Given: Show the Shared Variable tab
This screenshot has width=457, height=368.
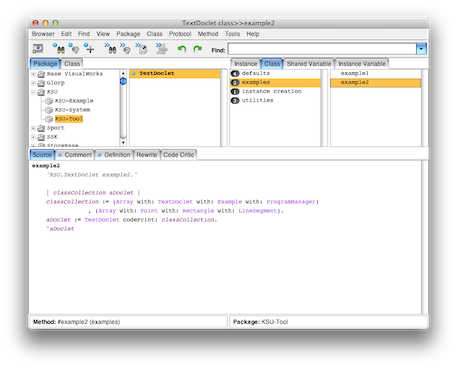Looking at the screenshot, I should (x=309, y=64).
